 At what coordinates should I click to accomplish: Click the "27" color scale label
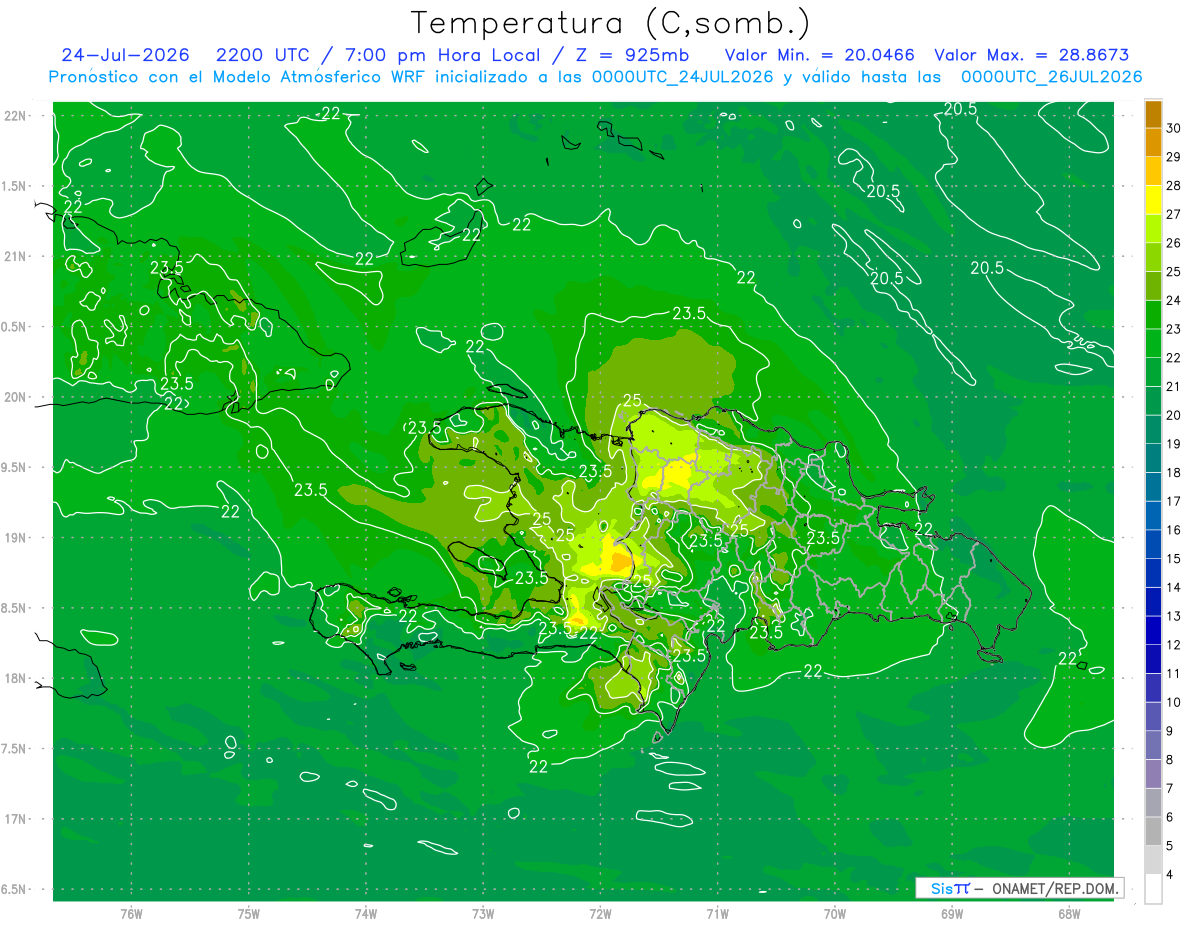(1174, 214)
